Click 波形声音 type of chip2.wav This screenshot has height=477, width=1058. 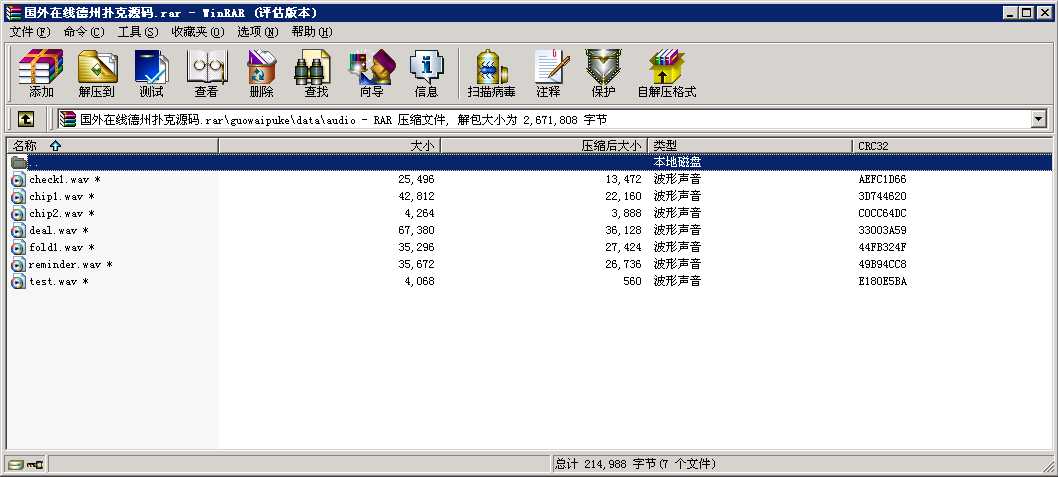[677, 213]
